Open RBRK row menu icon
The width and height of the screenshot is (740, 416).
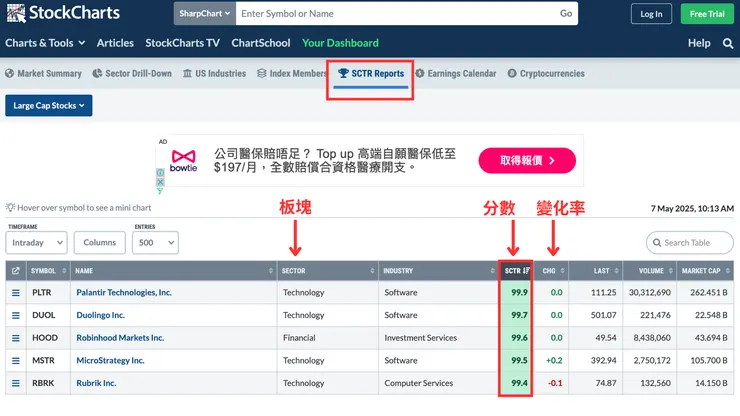tap(16, 383)
